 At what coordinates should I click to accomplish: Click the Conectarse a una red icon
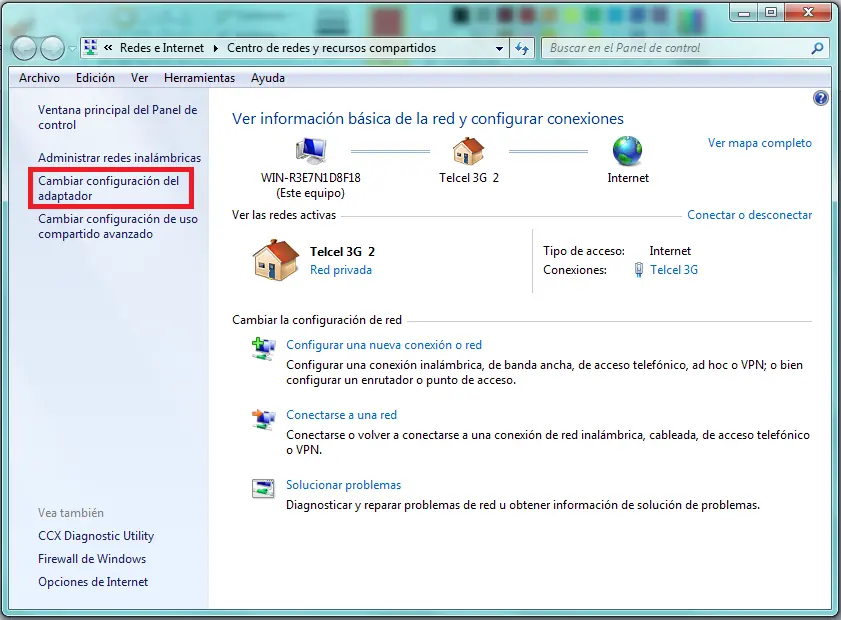click(x=263, y=419)
